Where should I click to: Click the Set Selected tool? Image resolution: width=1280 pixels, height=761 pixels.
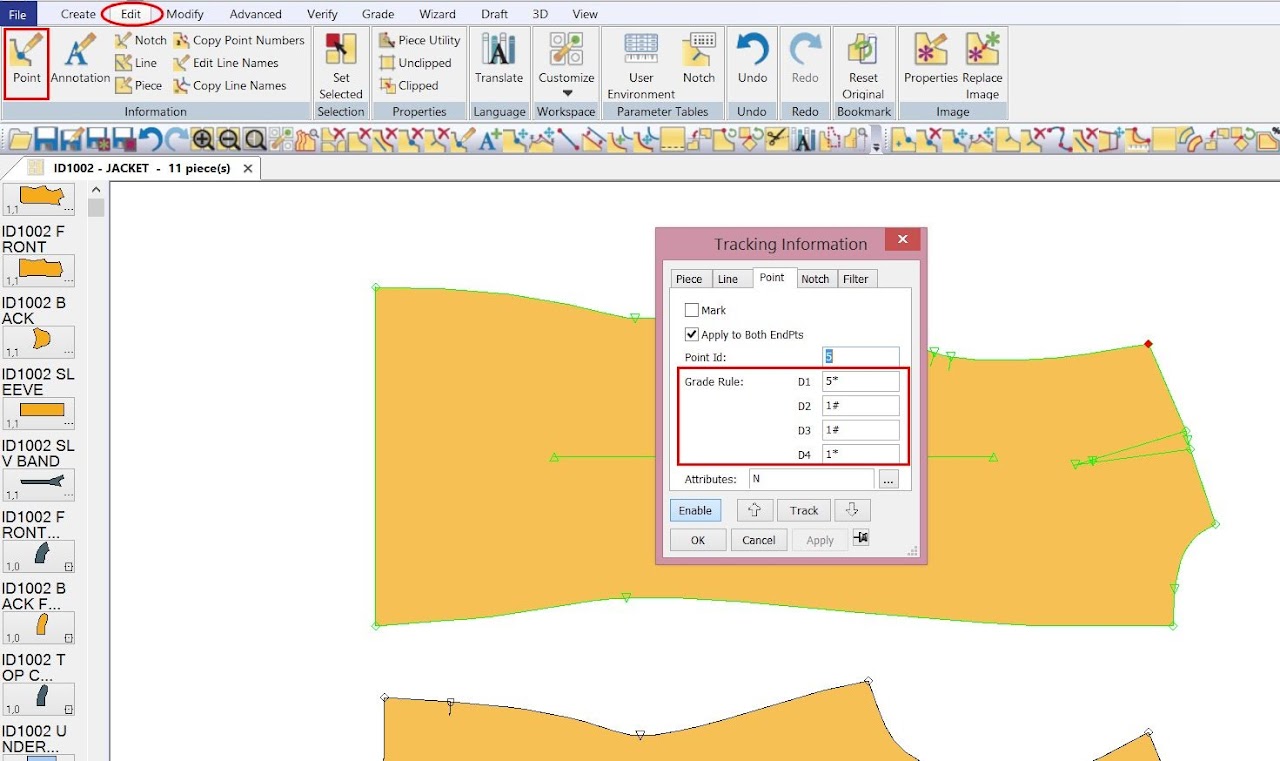click(341, 65)
